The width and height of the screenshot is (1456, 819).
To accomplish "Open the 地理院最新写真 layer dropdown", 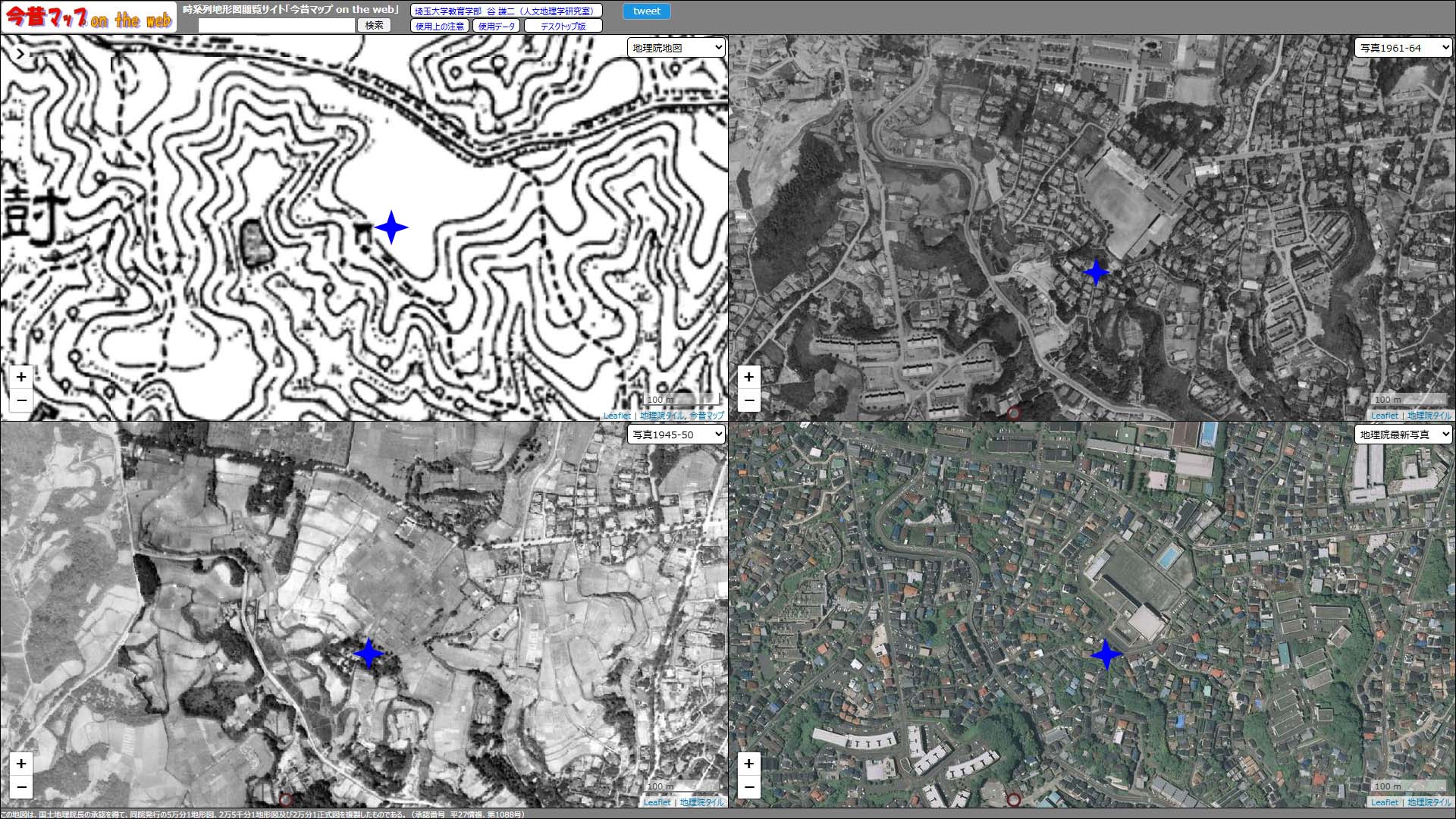I will point(1403,435).
